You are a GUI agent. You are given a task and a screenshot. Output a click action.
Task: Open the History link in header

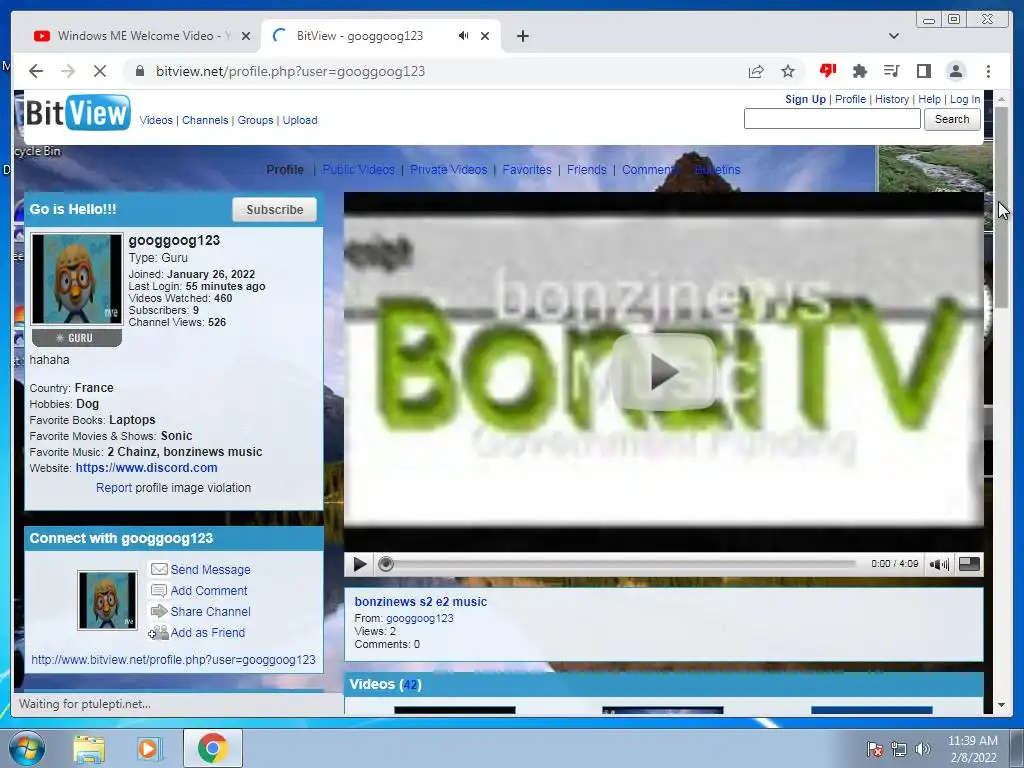point(892,99)
